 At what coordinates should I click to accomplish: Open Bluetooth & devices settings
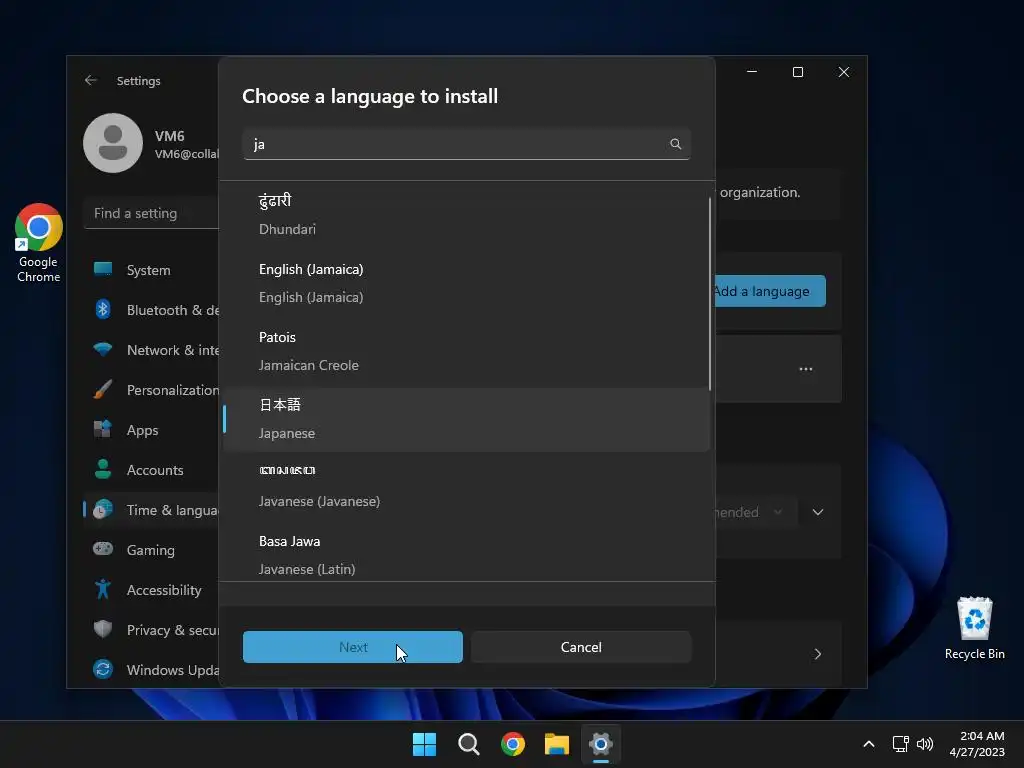point(152,310)
